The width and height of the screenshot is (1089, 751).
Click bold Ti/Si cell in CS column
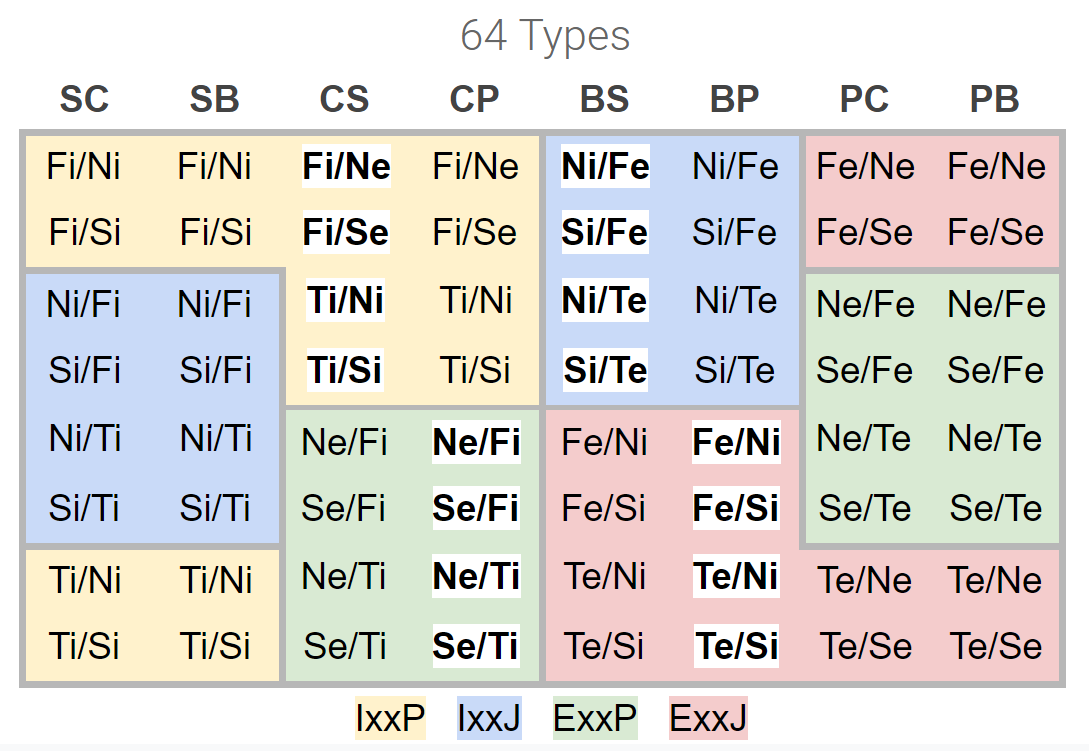(345, 370)
